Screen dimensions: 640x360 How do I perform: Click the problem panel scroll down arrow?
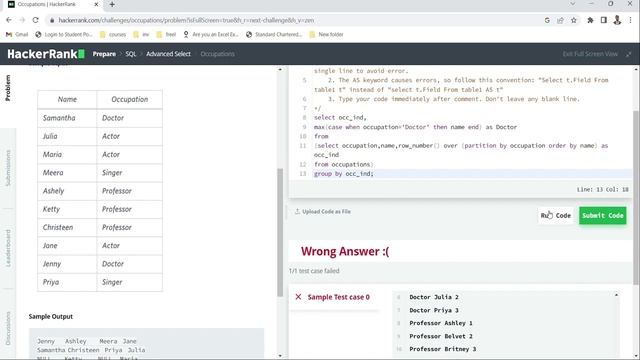[x=280, y=356]
